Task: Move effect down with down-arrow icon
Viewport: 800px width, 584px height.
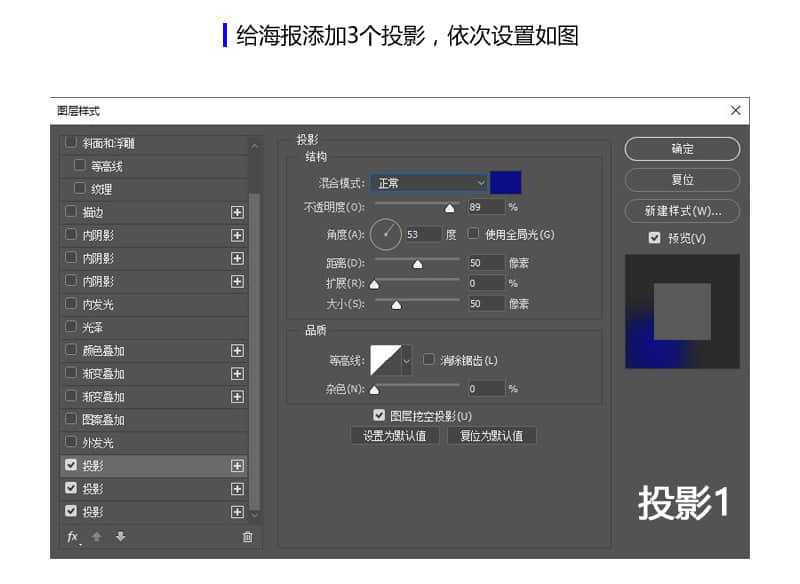Action: click(120, 537)
